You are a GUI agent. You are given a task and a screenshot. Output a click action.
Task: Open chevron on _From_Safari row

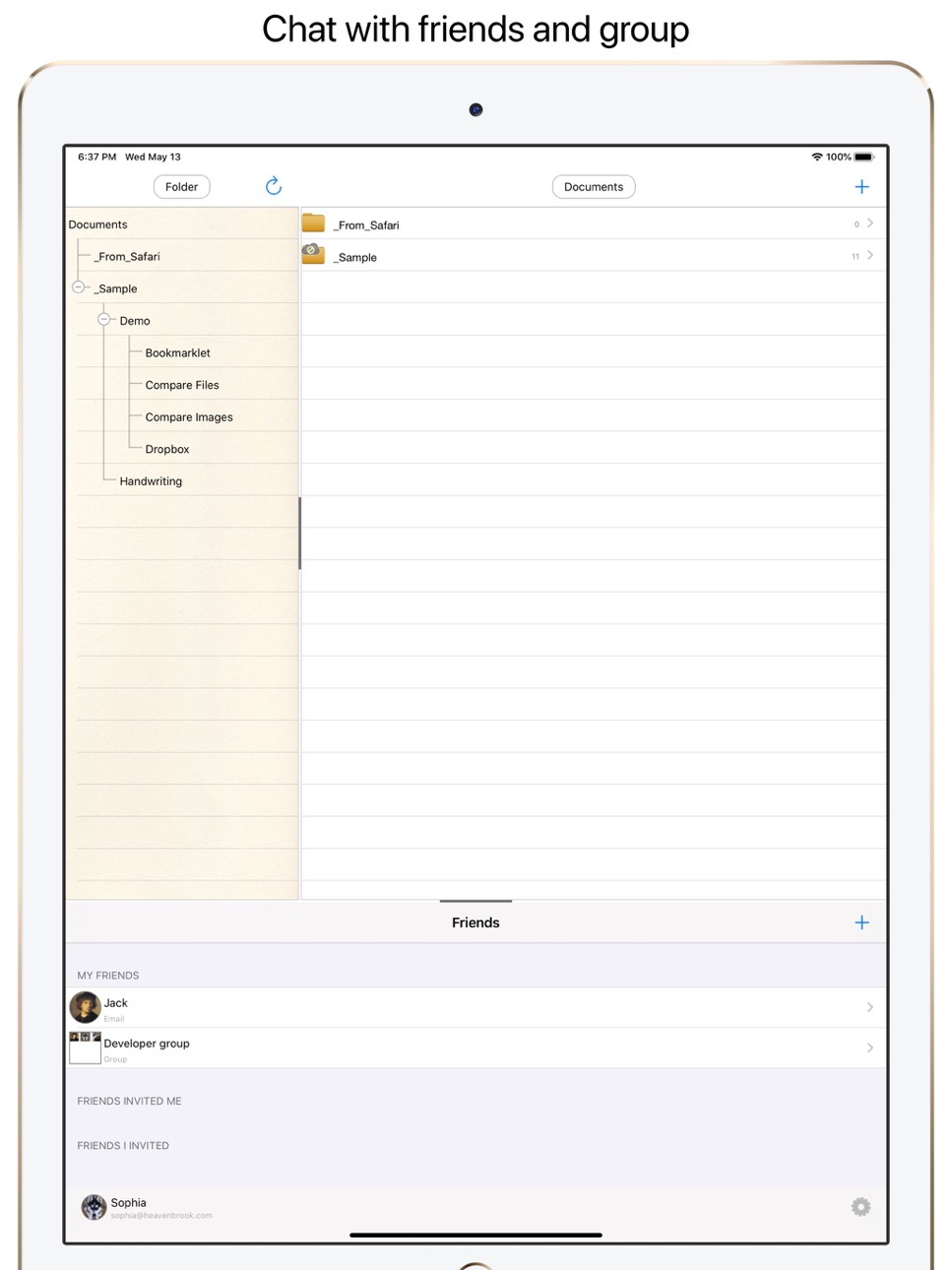pyautogui.click(x=870, y=223)
